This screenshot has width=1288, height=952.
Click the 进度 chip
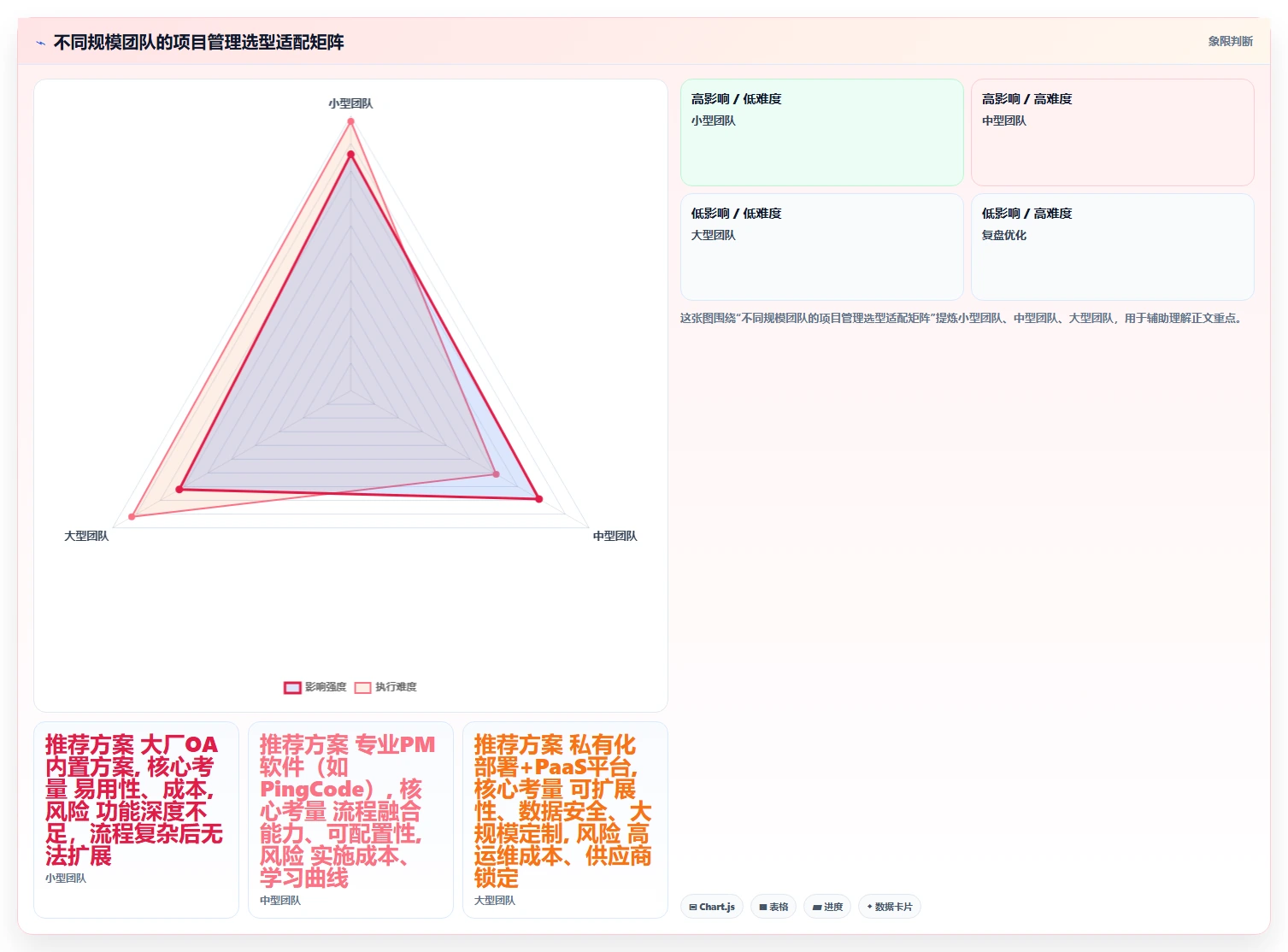pyautogui.click(x=827, y=907)
